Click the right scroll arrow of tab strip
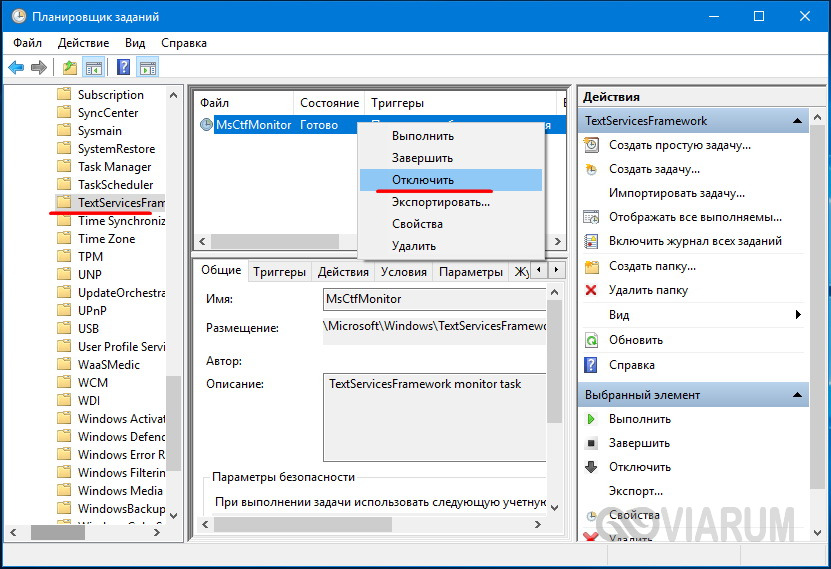The image size is (831, 569). 554,271
